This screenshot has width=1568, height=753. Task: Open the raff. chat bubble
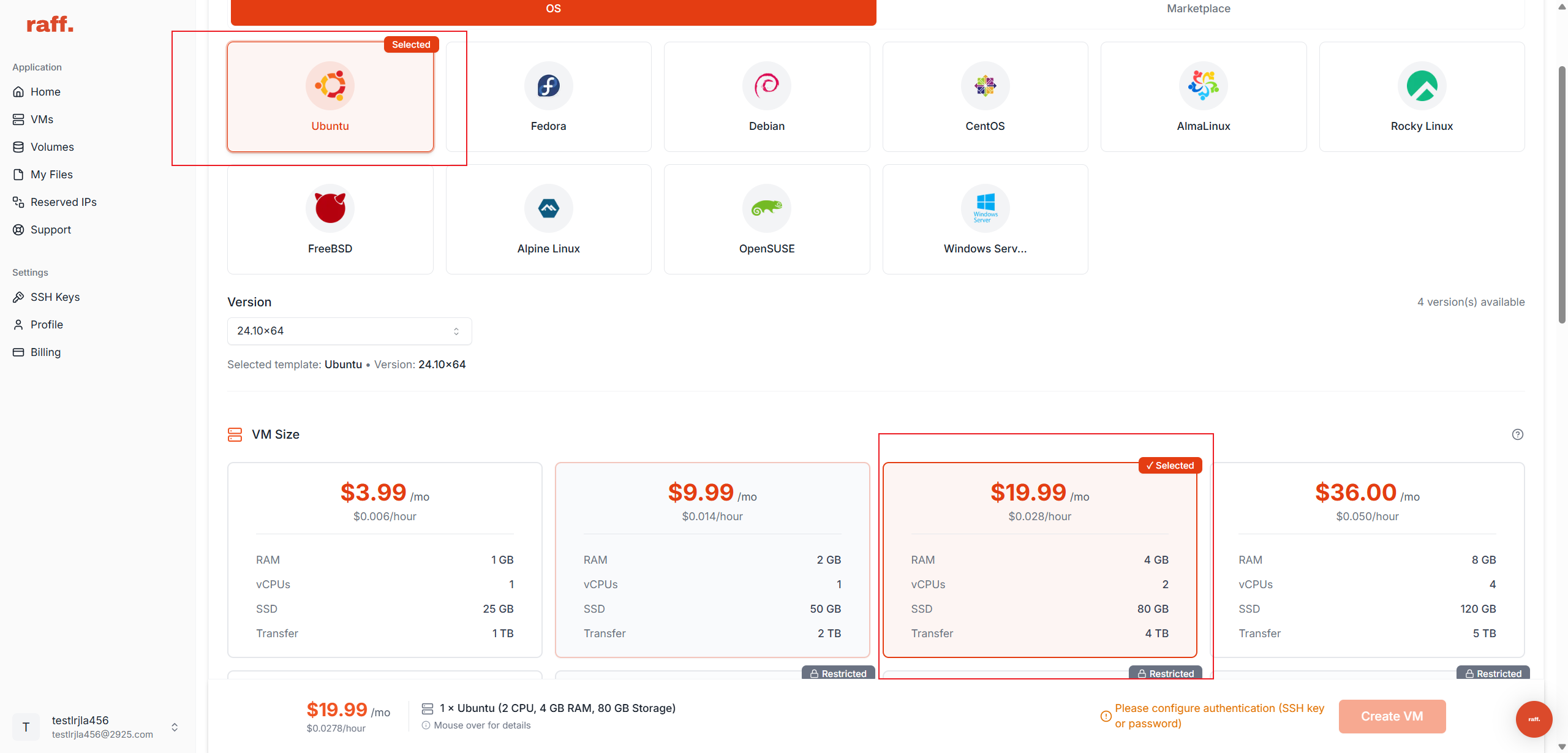(1534, 719)
